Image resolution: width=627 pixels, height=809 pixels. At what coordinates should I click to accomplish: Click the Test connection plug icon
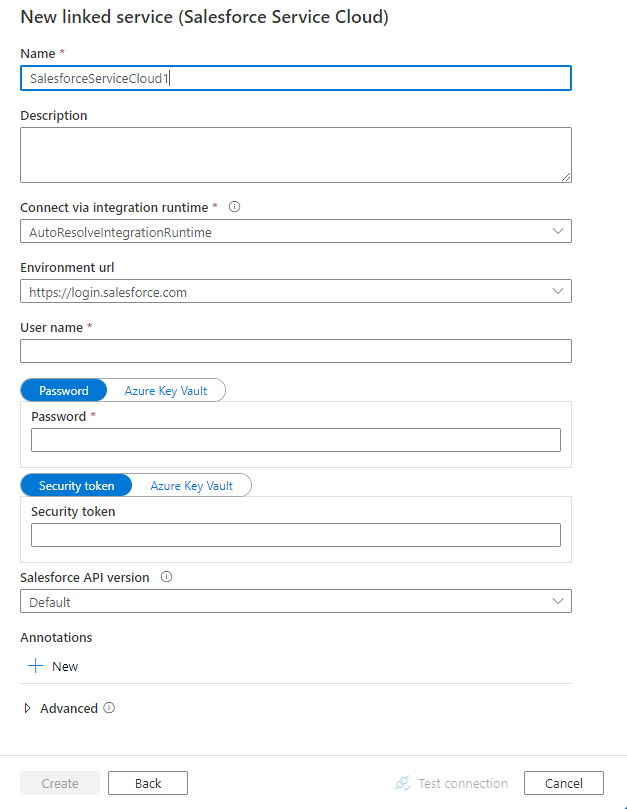[402, 783]
